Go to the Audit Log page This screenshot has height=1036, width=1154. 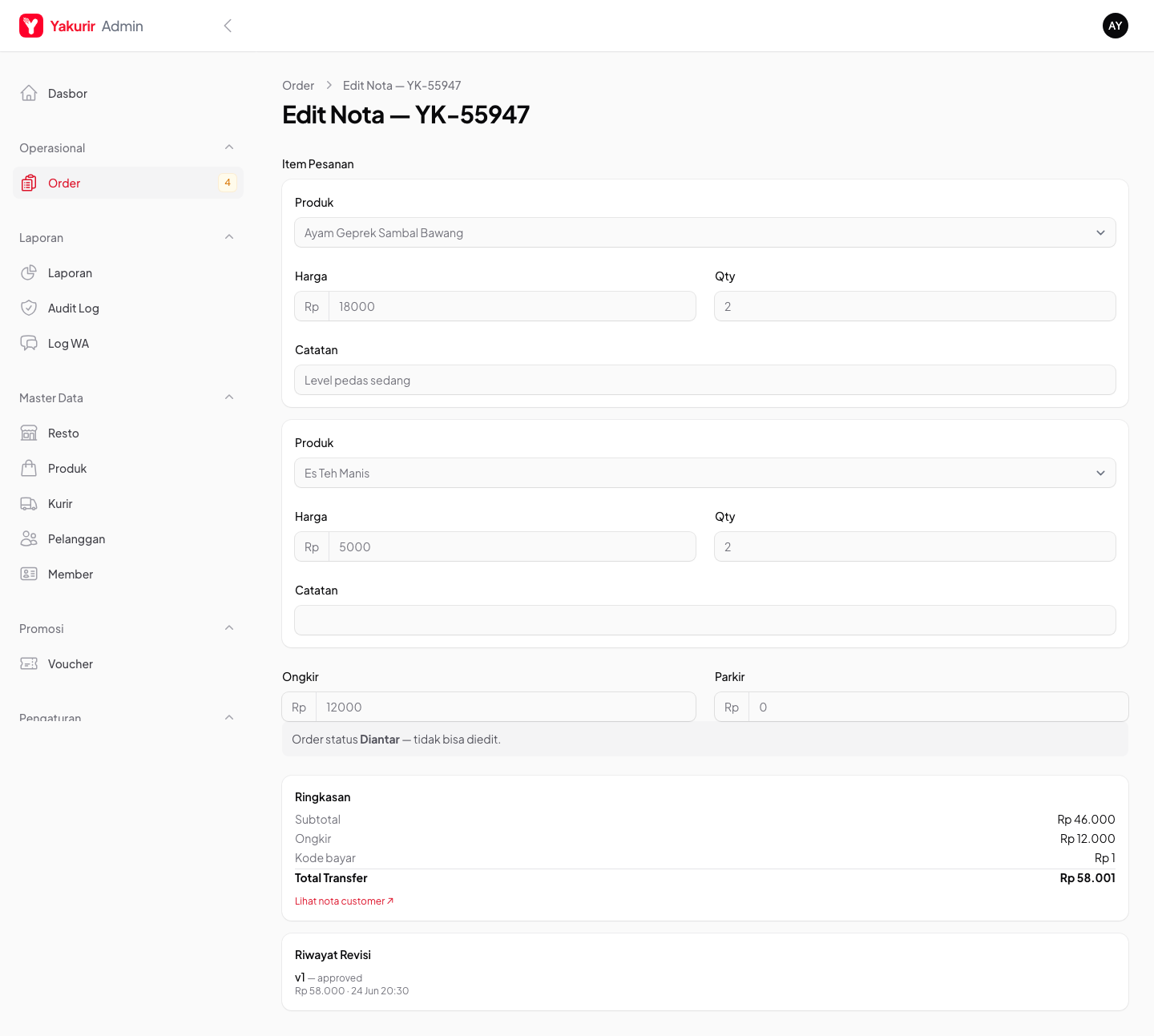[x=128, y=308]
